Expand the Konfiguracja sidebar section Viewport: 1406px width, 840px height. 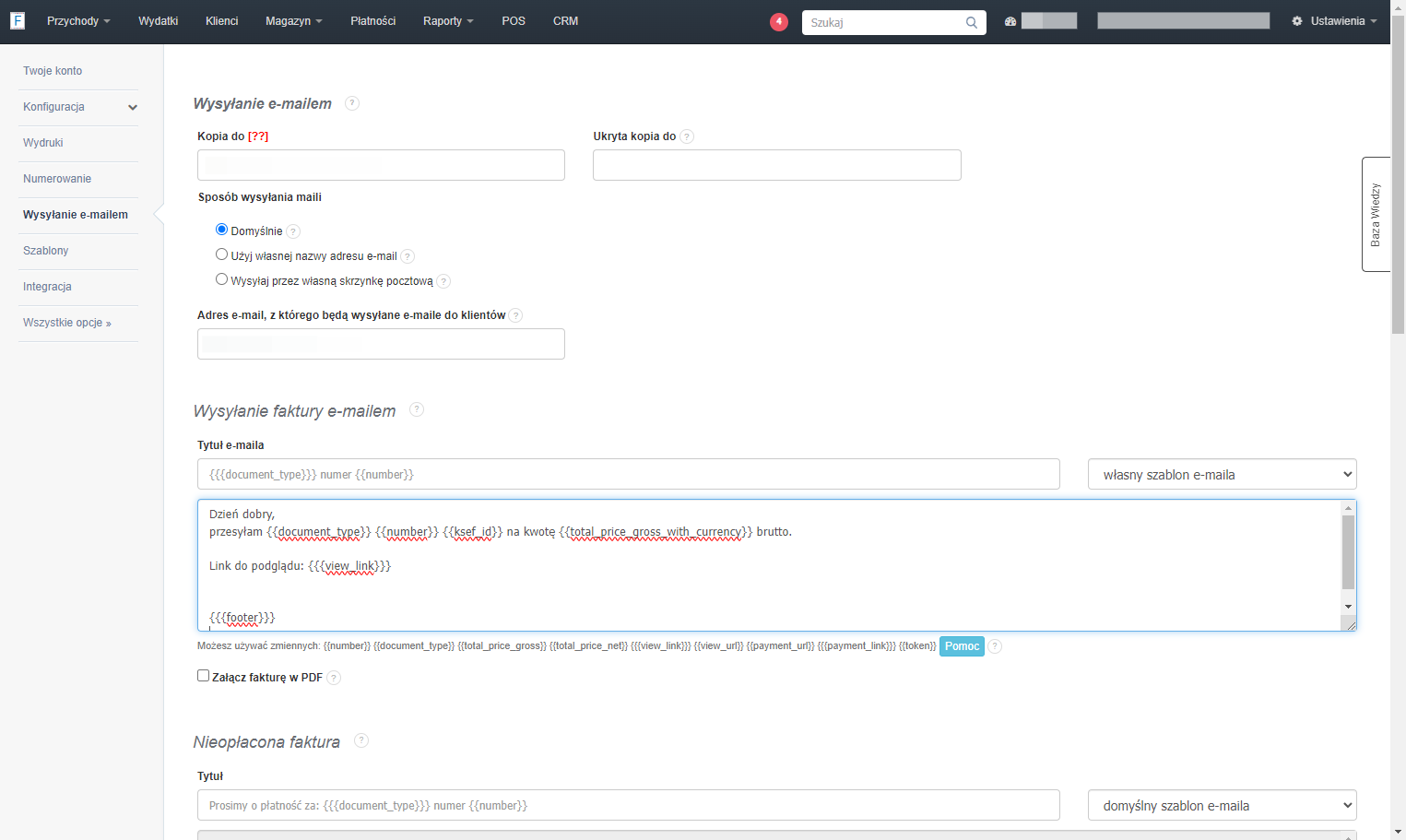pos(78,107)
